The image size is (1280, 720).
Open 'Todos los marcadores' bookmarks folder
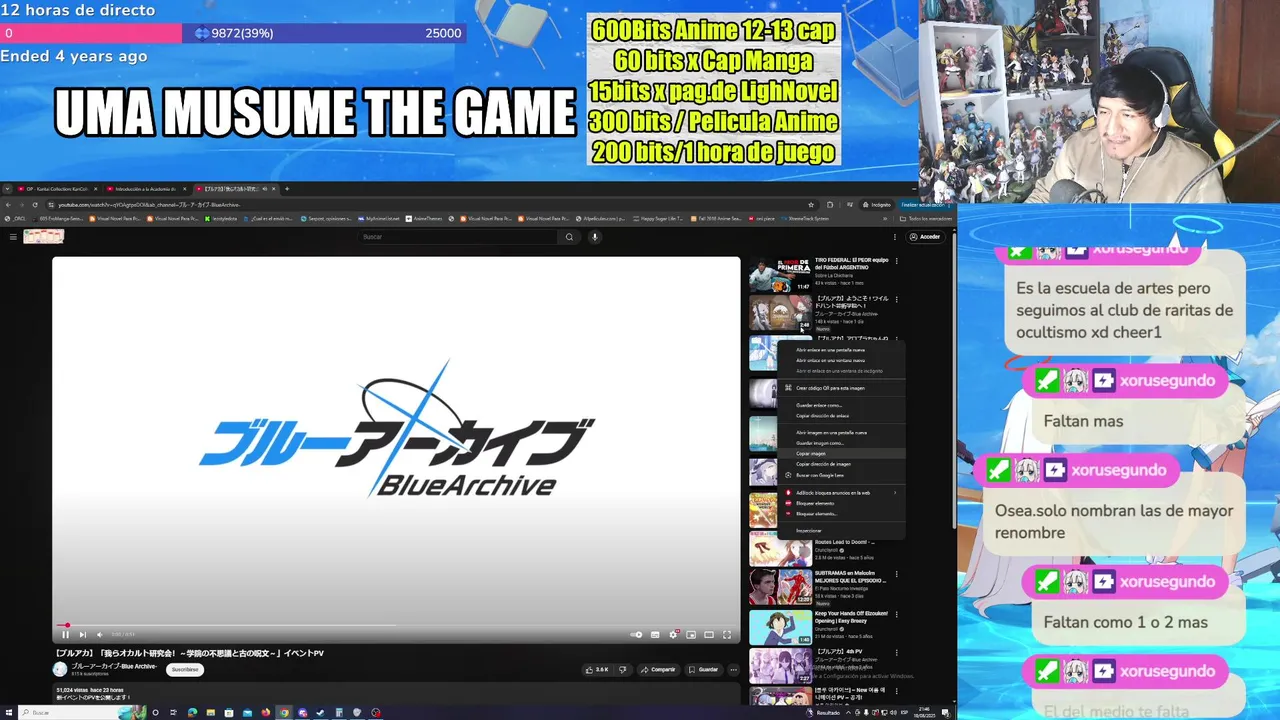928,218
